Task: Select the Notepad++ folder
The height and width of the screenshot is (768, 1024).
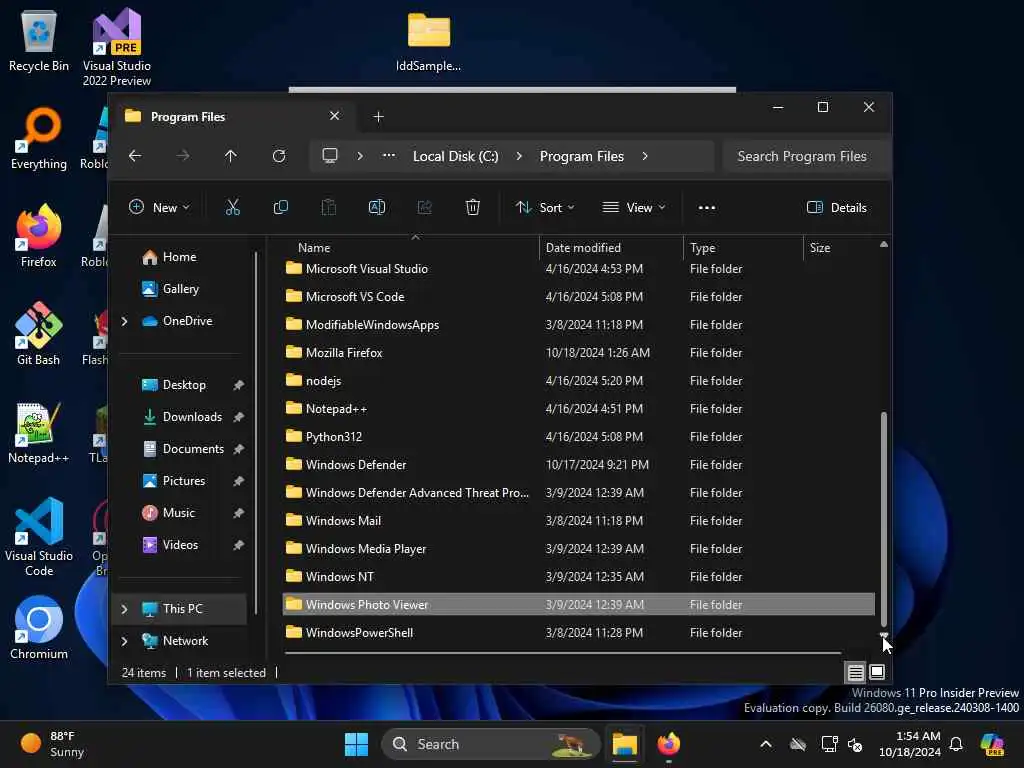Action: click(x=579, y=409)
